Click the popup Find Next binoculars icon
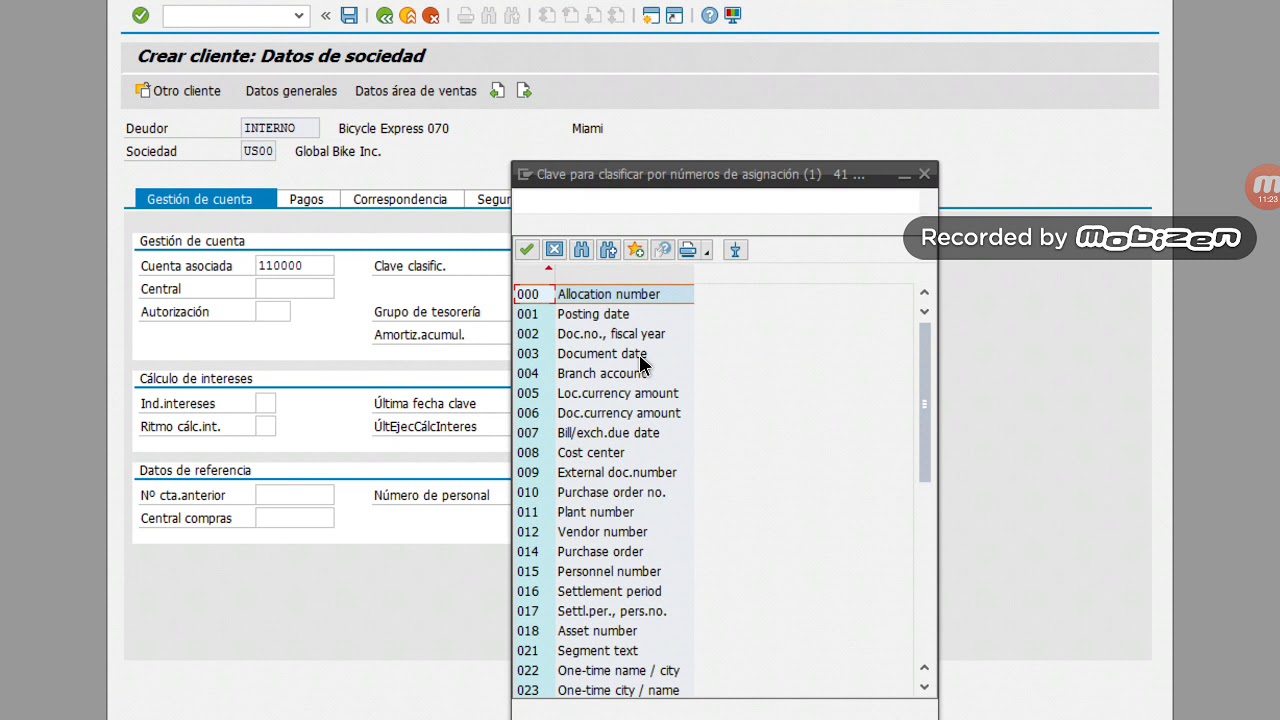 pyautogui.click(x=608, y=250)
